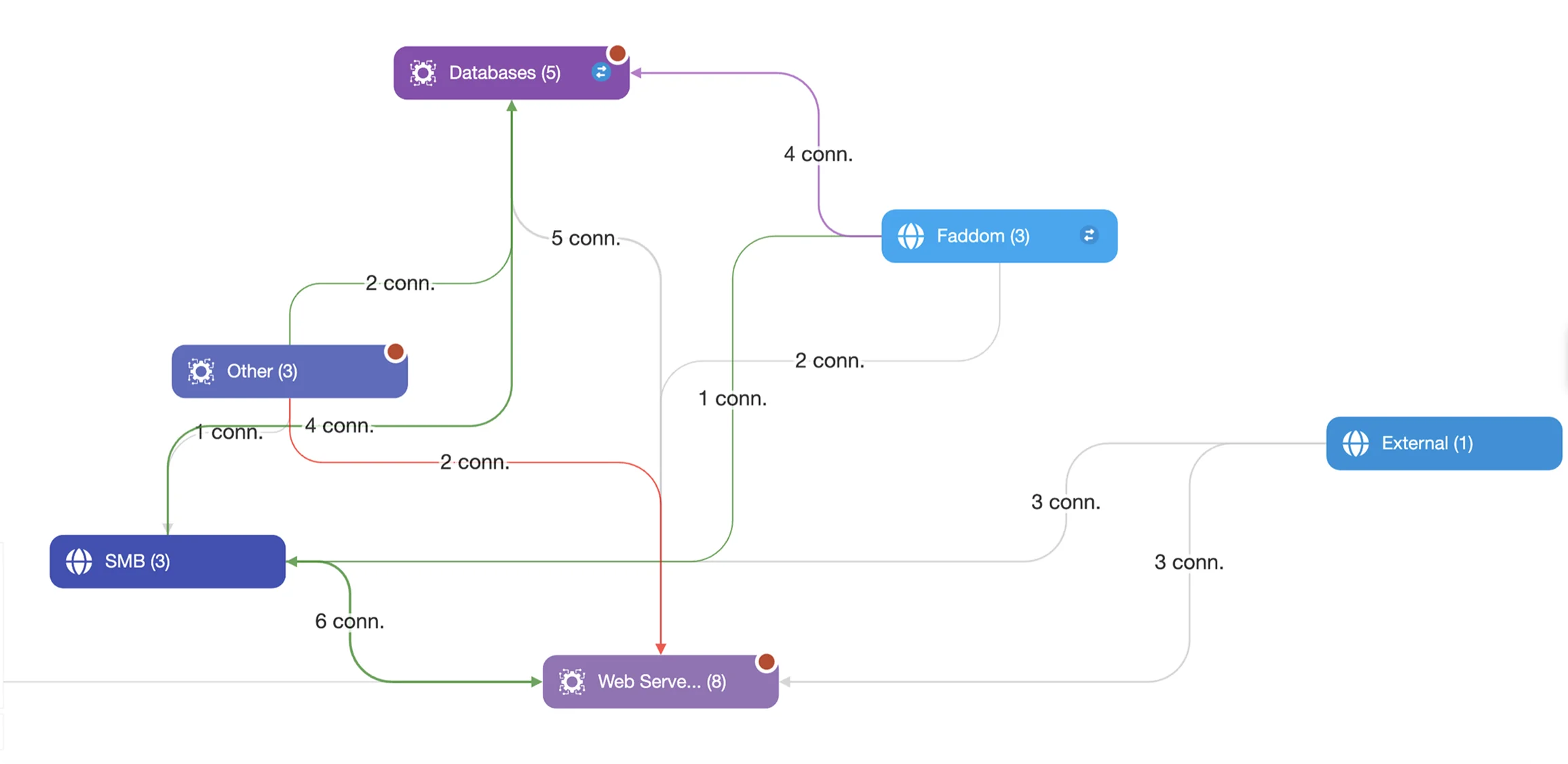This screenshot has height=764, width=1568.
Task: Click the purple 4 conn. link label
Action: 818,154
